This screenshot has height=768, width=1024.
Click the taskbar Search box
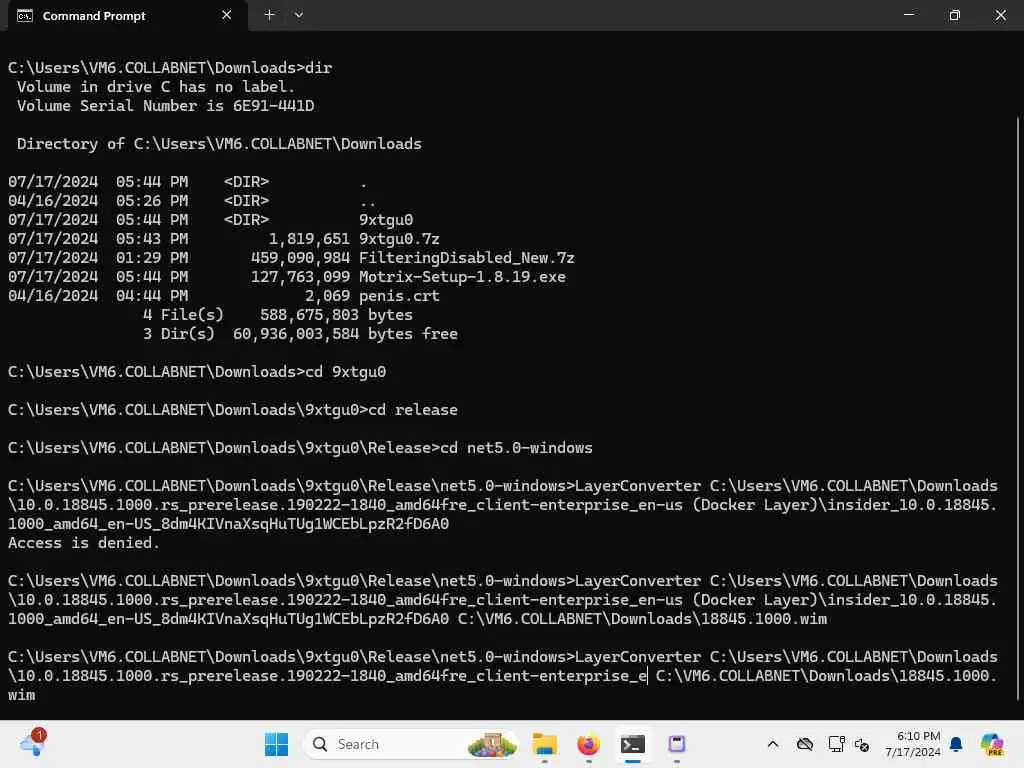pyautogui.click(x=411, y=744)
